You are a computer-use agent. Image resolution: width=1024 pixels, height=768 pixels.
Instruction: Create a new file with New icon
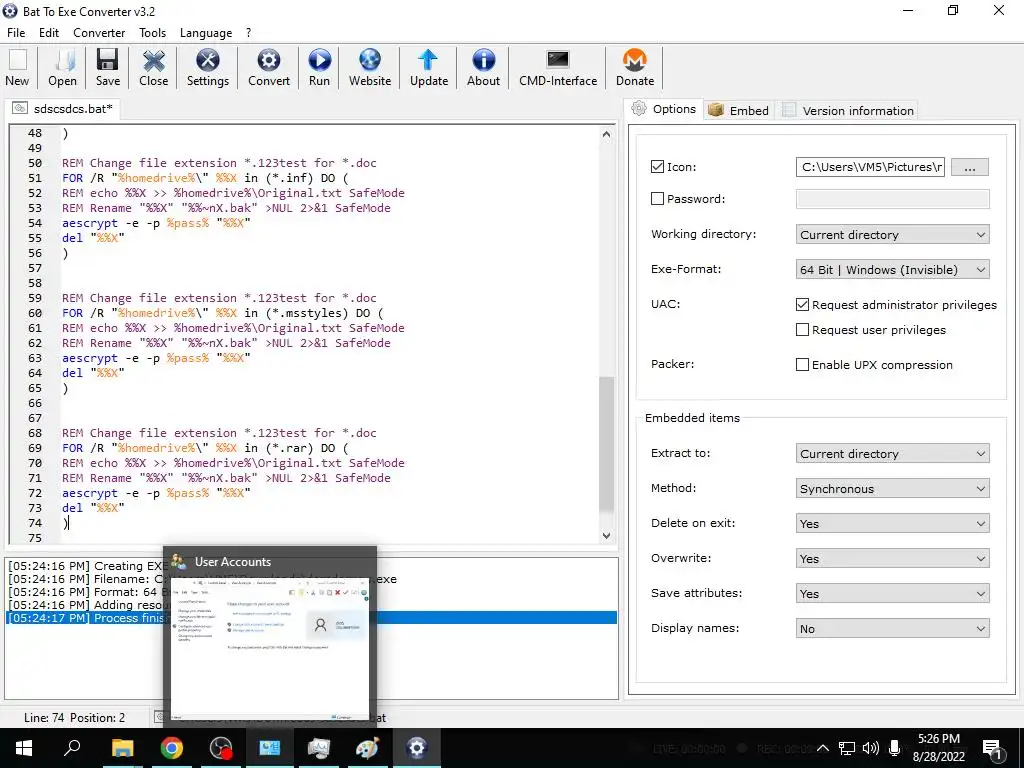pos(18,68)
